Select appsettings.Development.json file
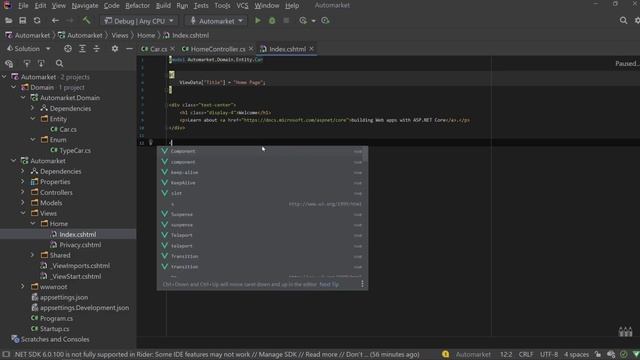This screenshot has height=360, width=640. point(84,307)
